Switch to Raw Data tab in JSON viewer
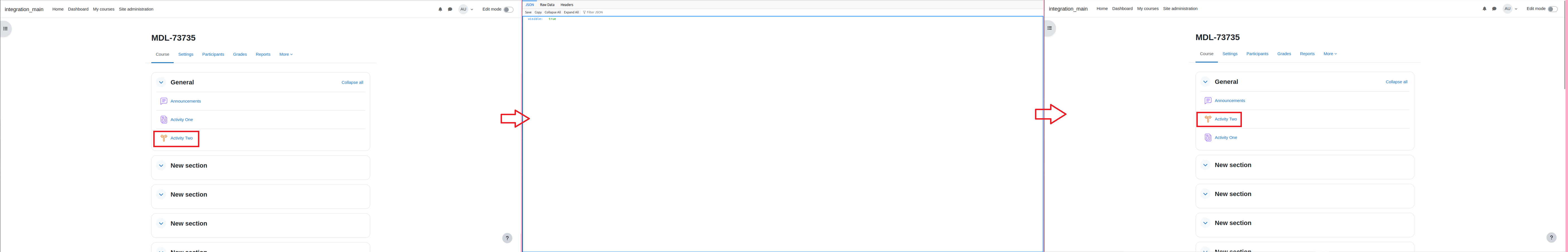 (547, 5)
